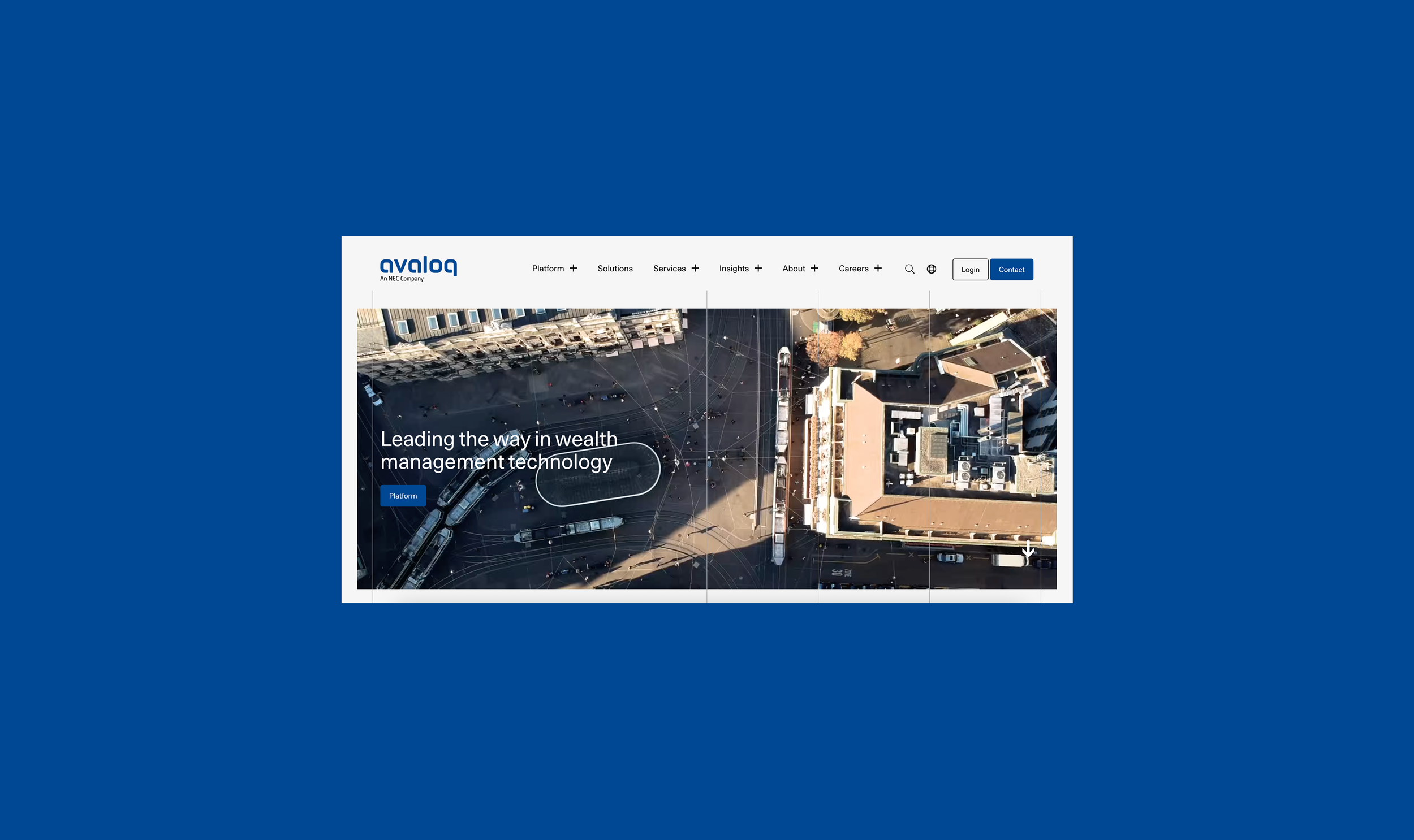Click the scroll-down arrow on hero
The width and height of the screenshot is (1414, 840).
[1028, 549]
